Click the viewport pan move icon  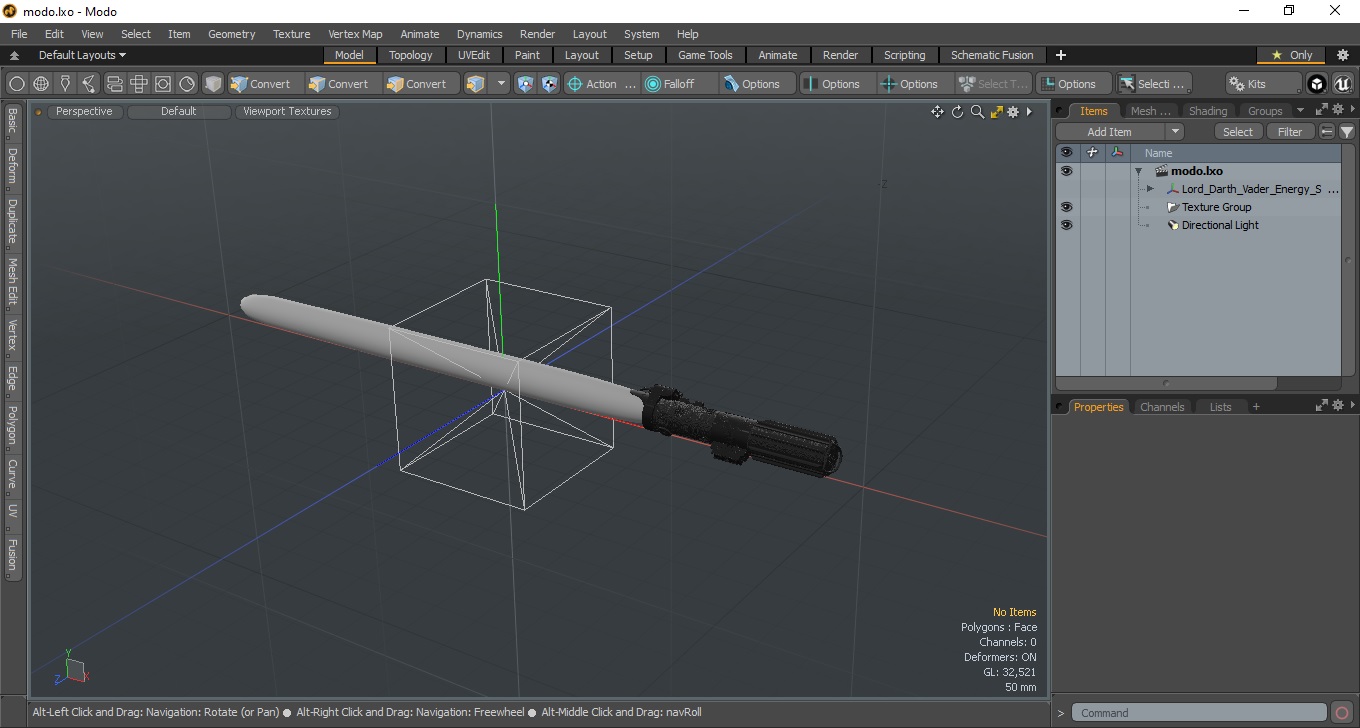click(937, 112)
